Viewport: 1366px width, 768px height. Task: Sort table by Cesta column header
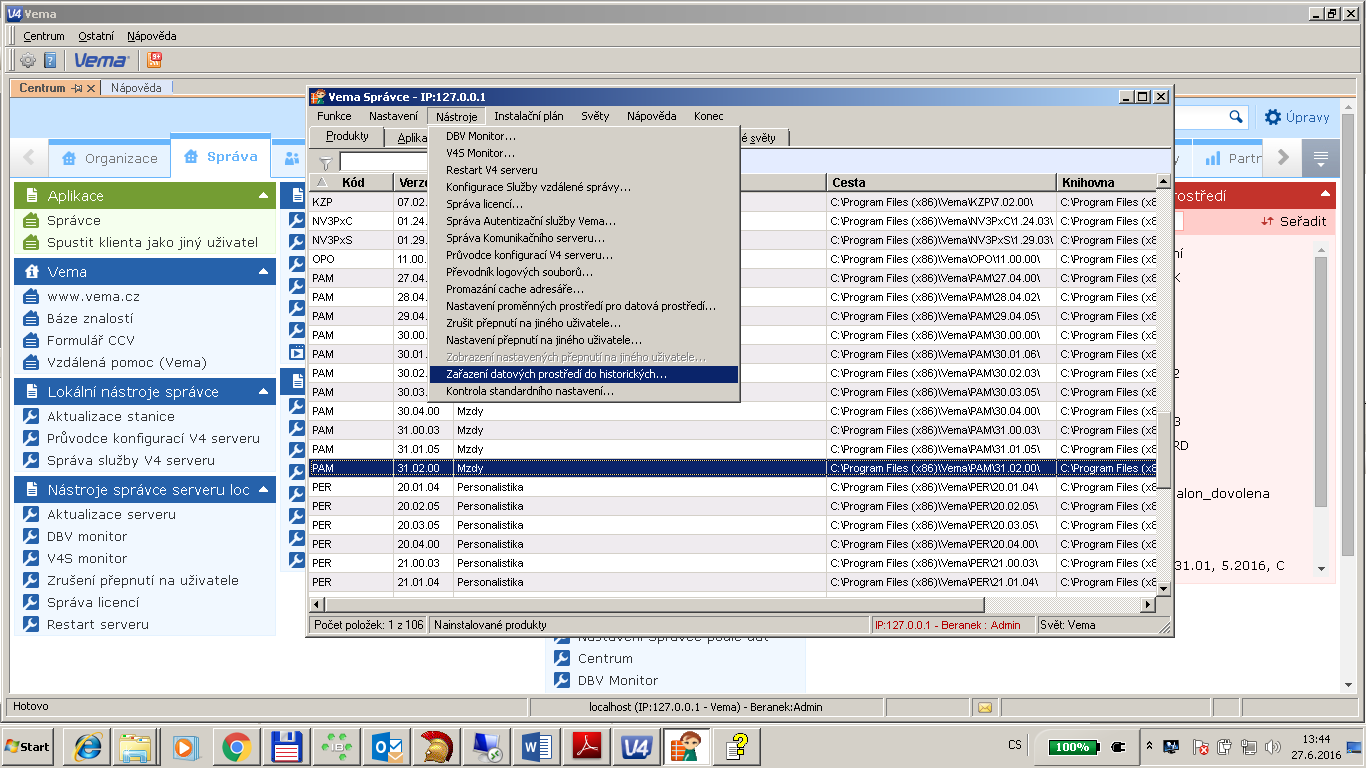[x=942, y=182]
